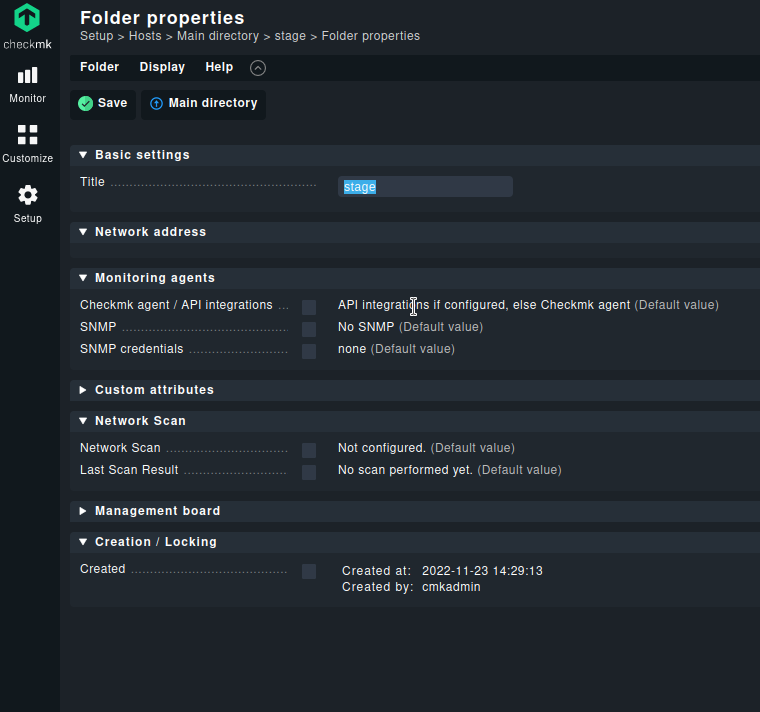Enable the SNMP attribute checkbox
This screenshot has width=760, height=712.
(x=309, y=329)
